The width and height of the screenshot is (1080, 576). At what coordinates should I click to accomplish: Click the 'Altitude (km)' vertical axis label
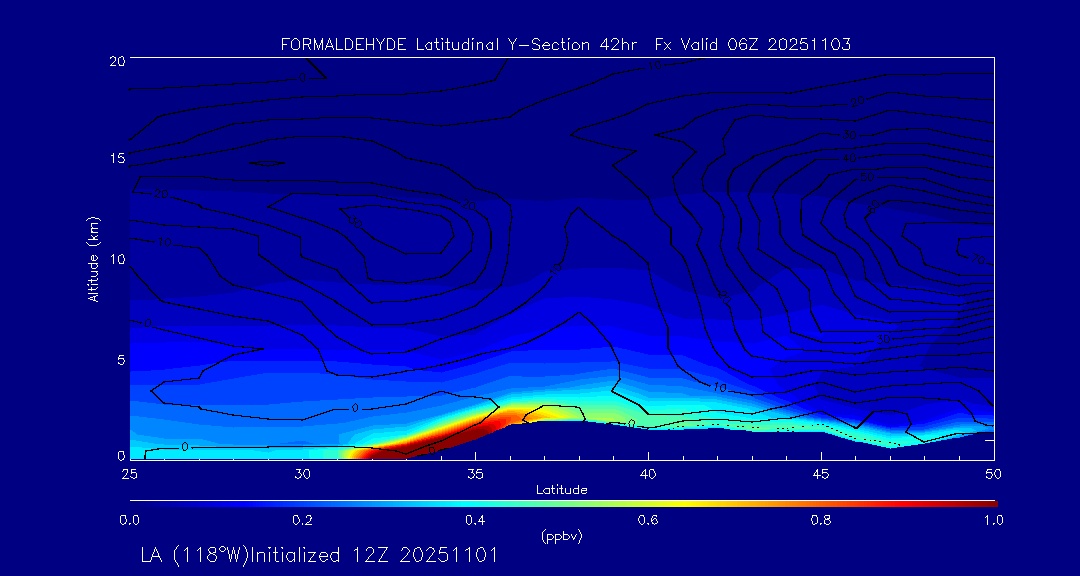click(94, 258)
